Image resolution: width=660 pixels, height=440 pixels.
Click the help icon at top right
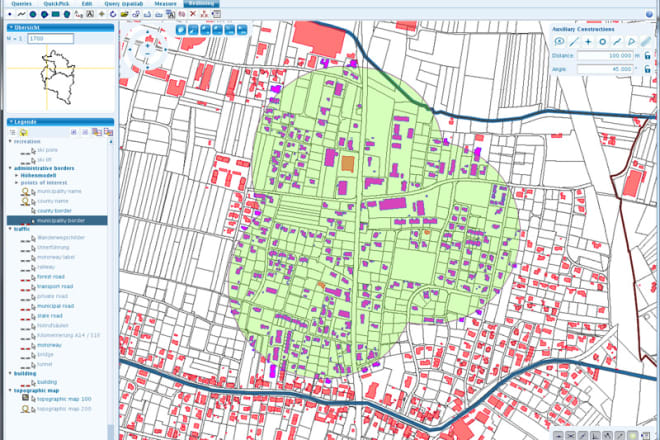[x=649, y=14]
